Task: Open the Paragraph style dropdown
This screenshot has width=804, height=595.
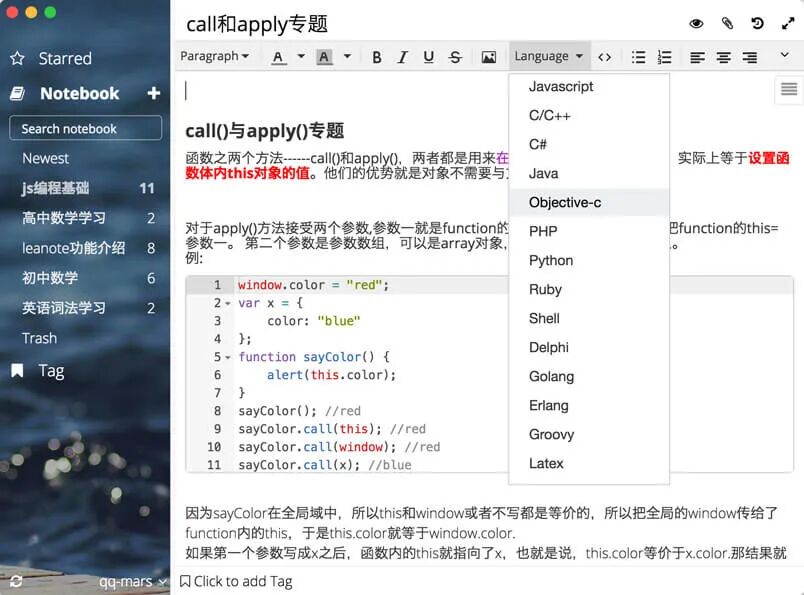Action: tap(214, 56)
